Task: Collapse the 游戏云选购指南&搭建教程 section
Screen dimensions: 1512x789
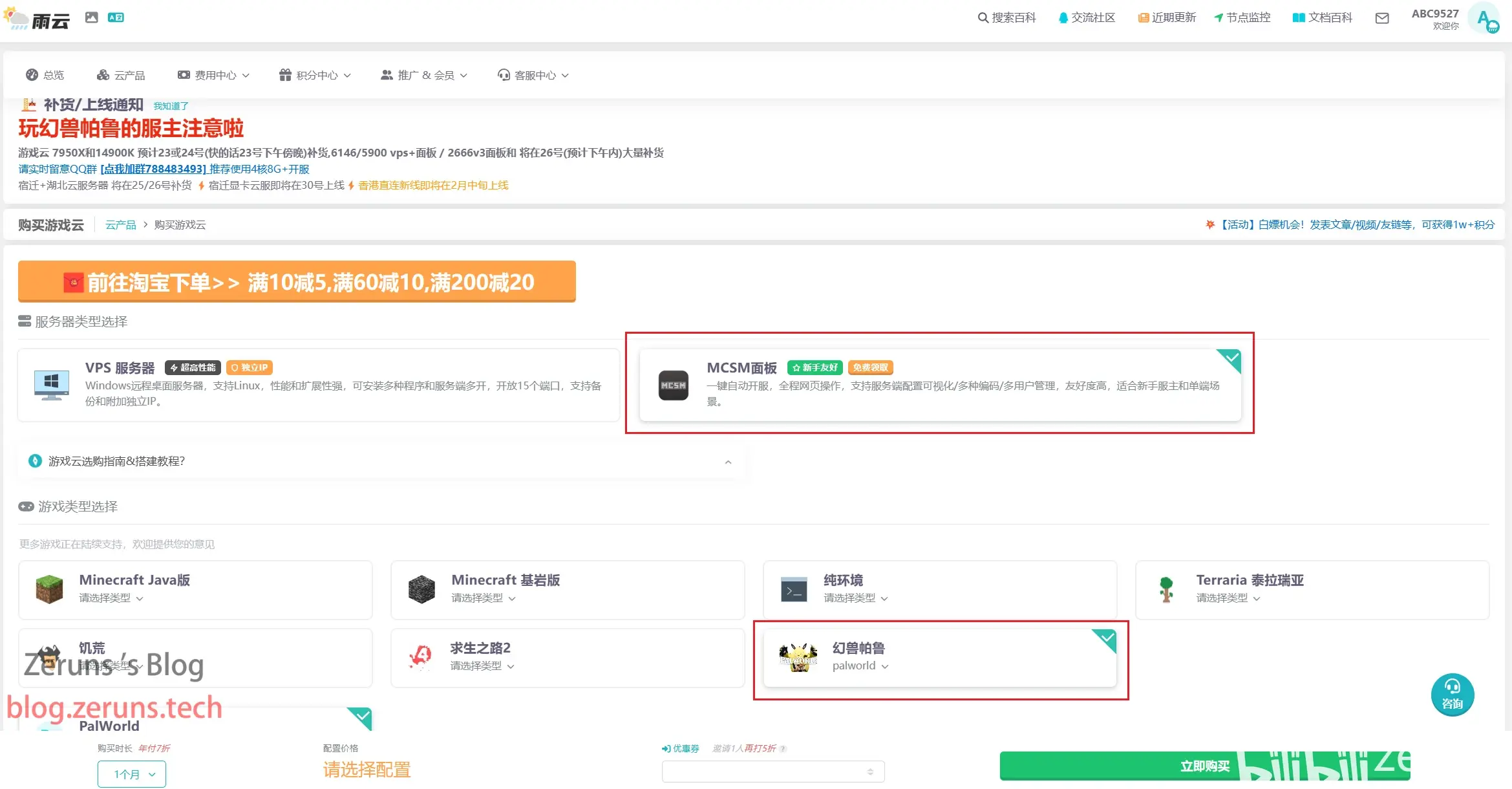Action: tap(728, 462)
